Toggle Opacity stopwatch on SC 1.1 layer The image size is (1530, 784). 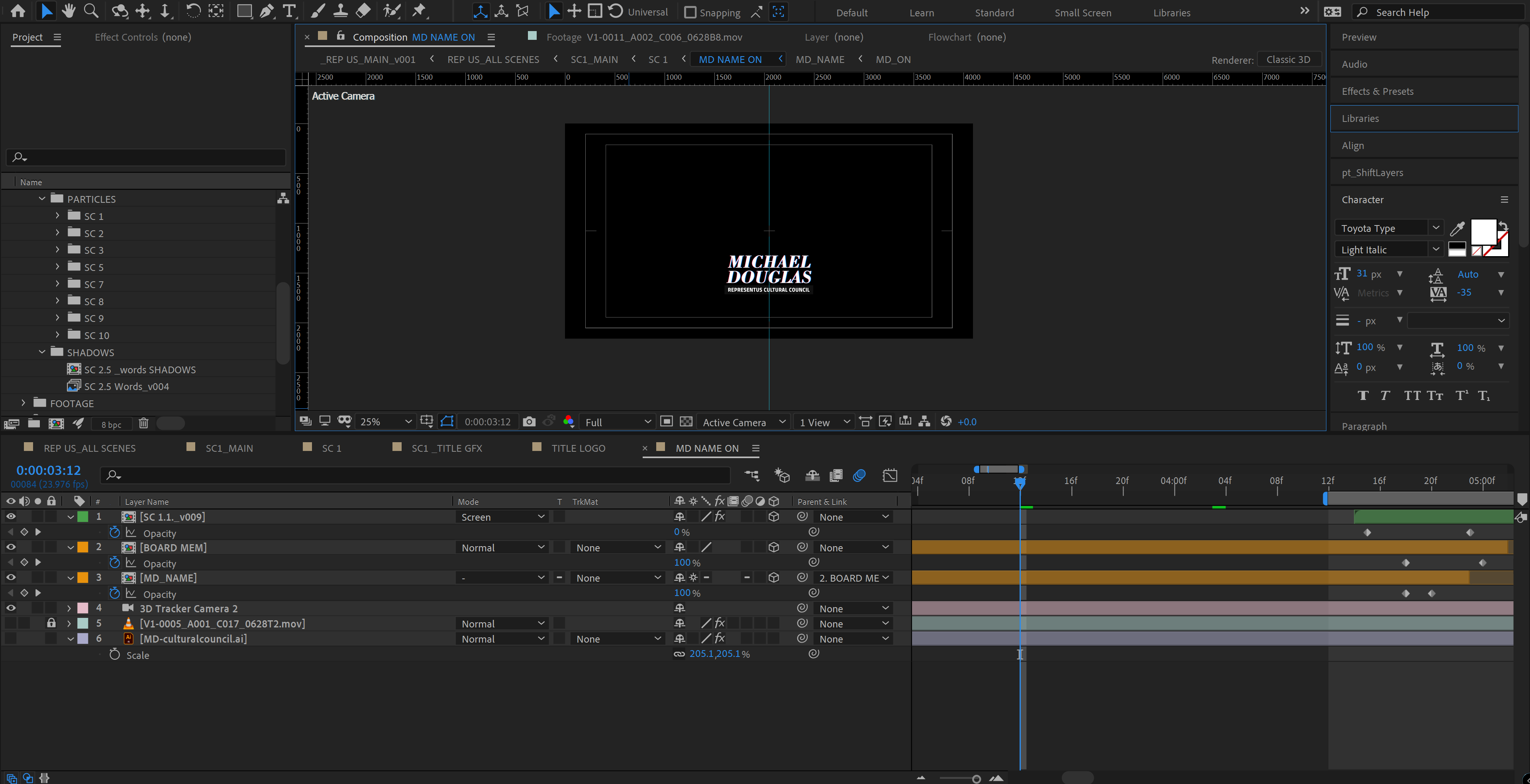point(115,533)
